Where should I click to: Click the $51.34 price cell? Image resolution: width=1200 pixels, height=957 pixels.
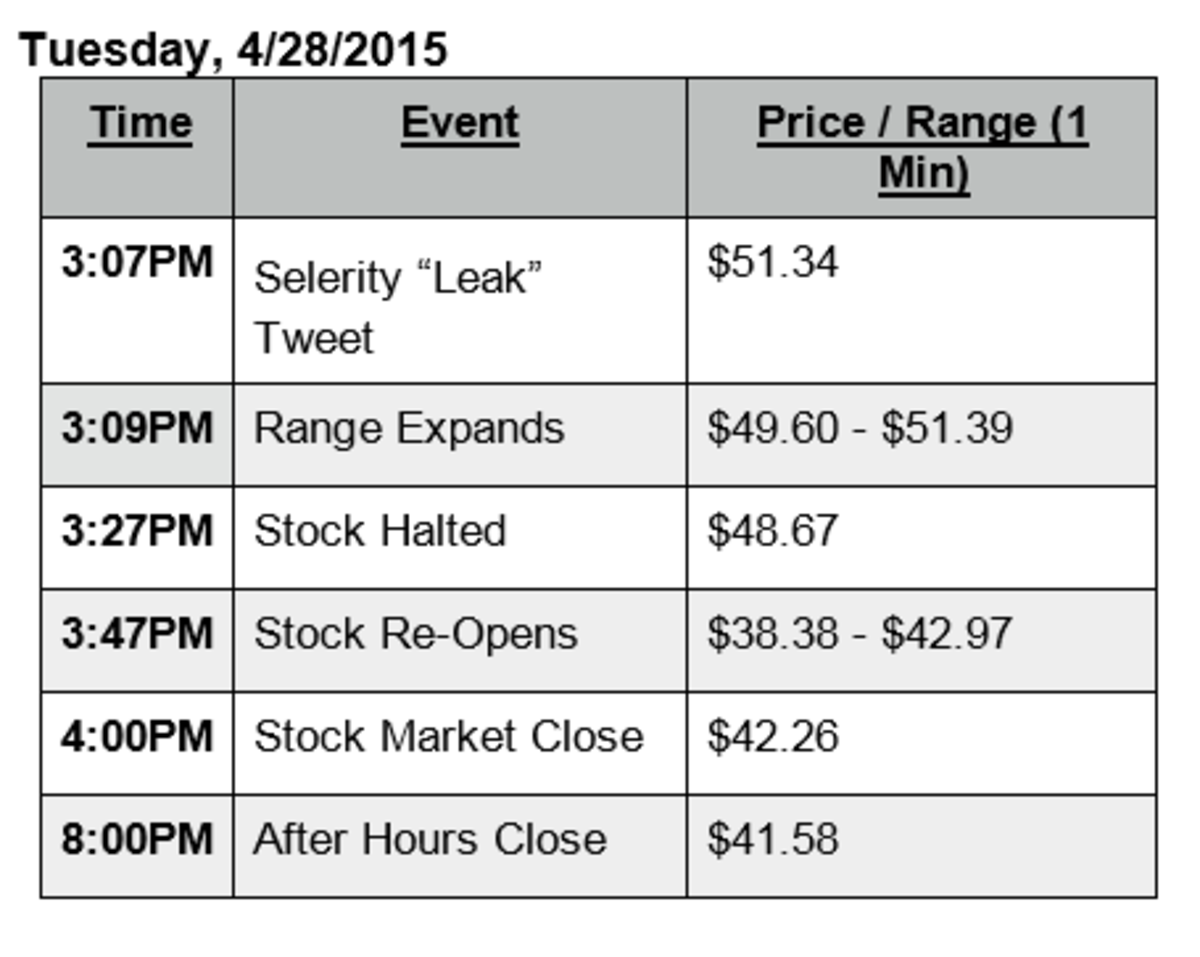(773, 264)
